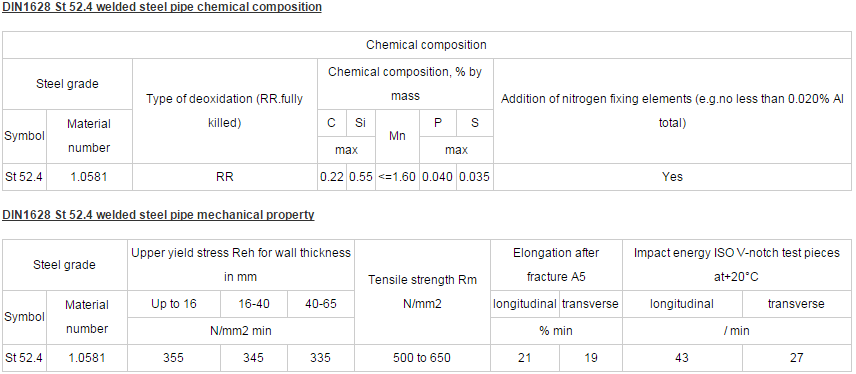Click the carbon value 0.22 cell
The width and height of the screenshot is (856, 374).
tap(332, 177)
